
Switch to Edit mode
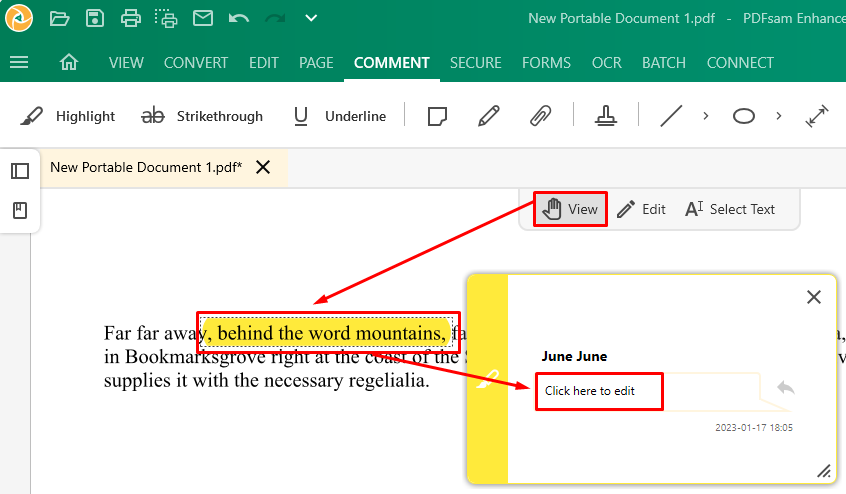pyautogui.click(x=642, y=209)
